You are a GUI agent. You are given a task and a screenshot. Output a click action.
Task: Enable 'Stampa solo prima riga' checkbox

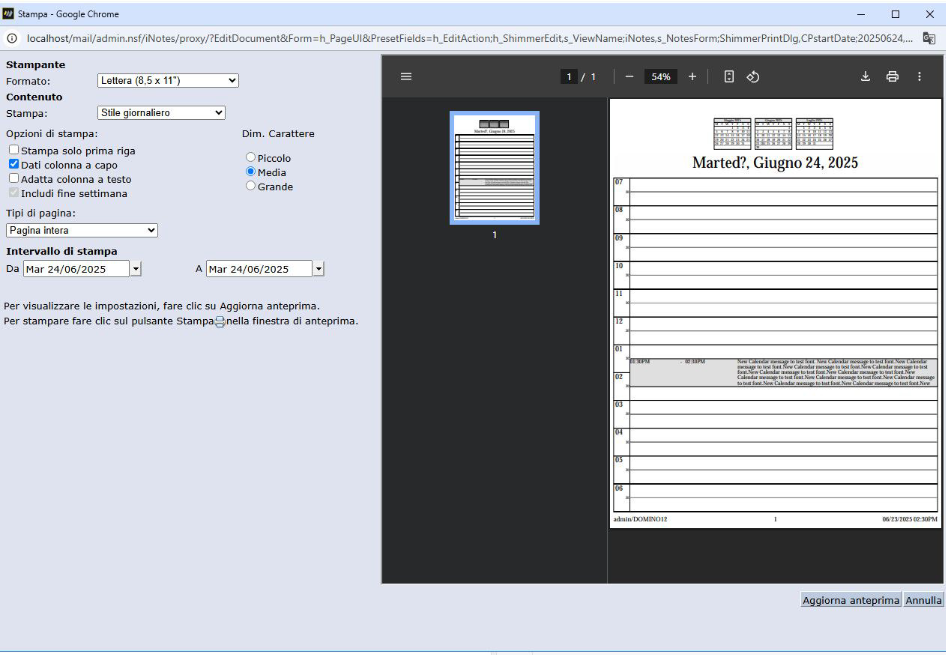14,150
